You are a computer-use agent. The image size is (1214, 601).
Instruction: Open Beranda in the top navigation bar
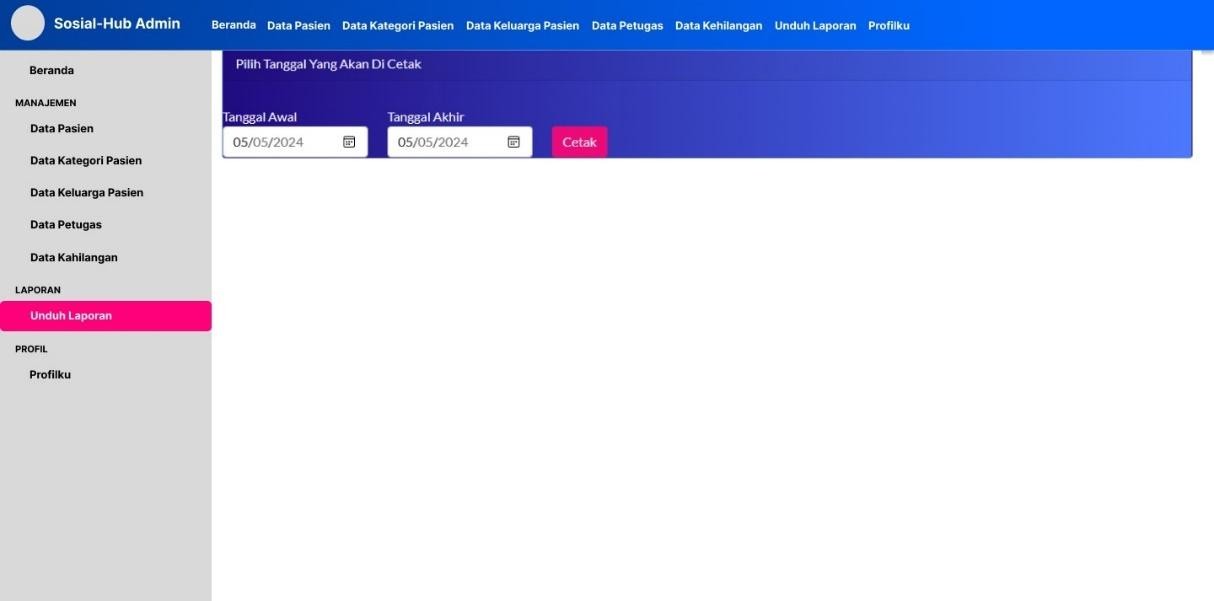click(233, 25)
